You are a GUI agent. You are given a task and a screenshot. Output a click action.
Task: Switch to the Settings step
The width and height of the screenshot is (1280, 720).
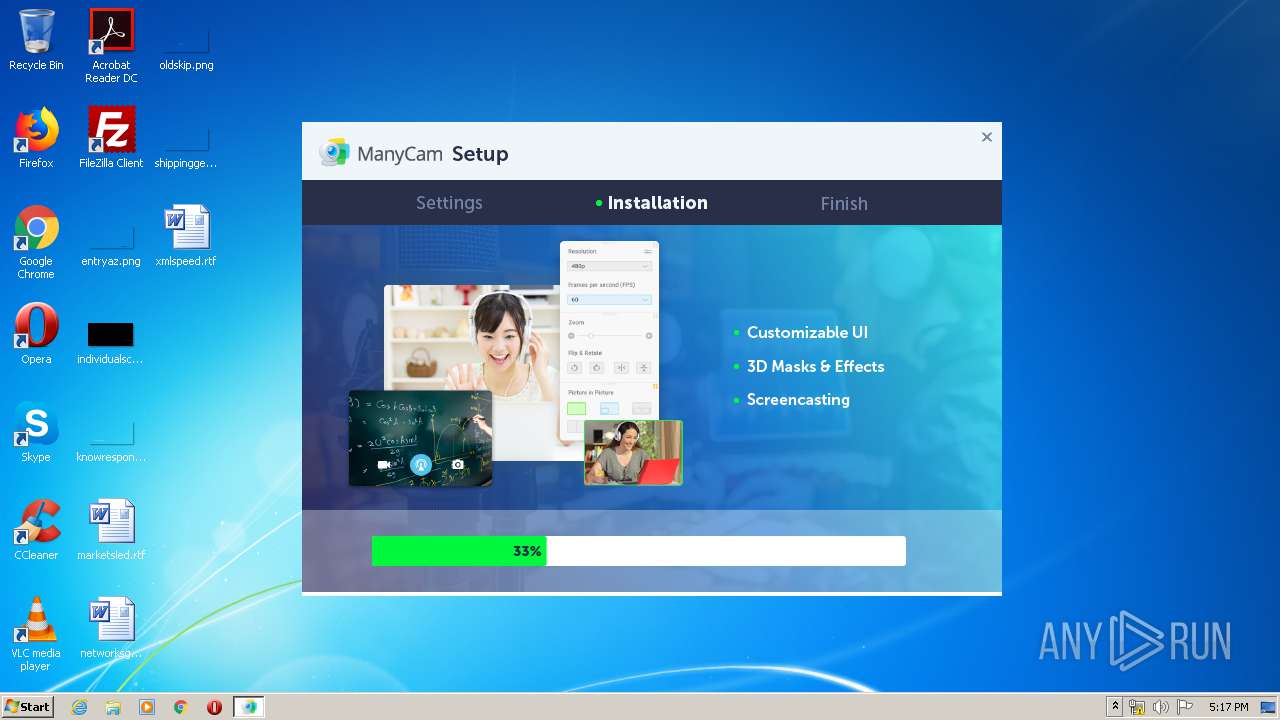449,203
